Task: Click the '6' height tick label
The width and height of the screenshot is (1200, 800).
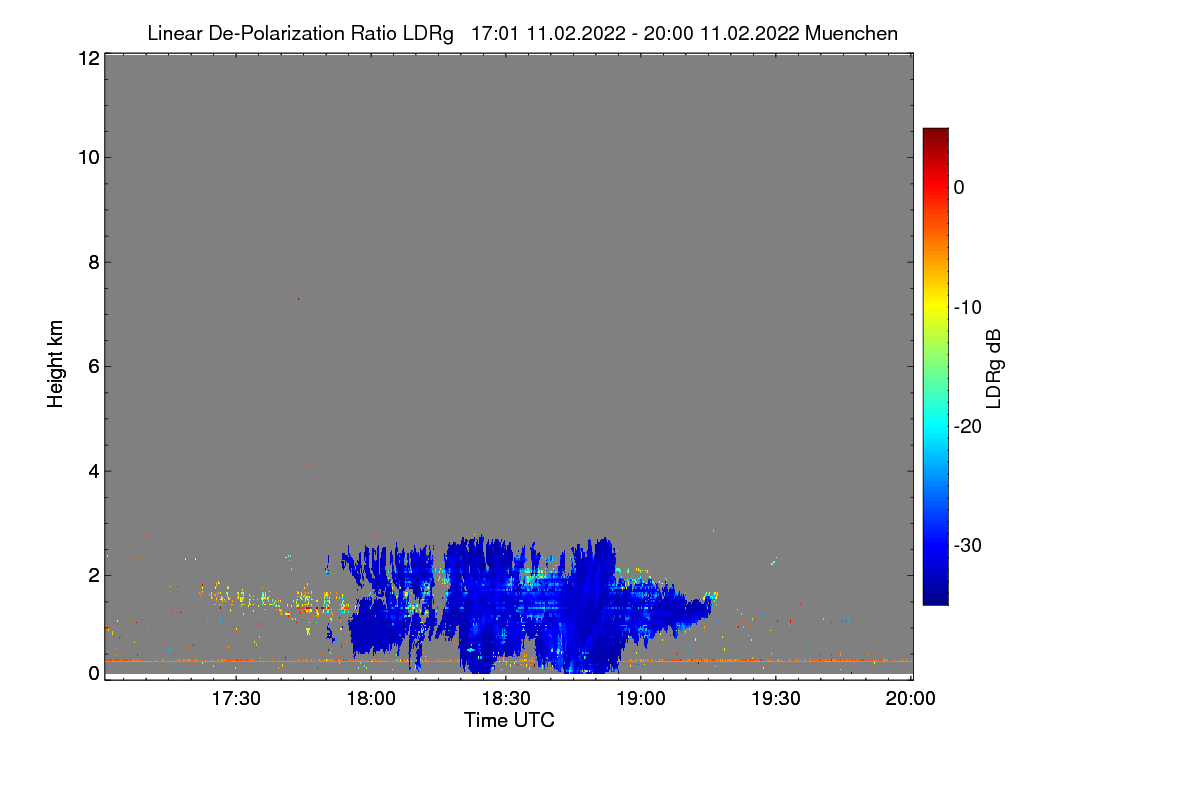Action: pos(93,366)
